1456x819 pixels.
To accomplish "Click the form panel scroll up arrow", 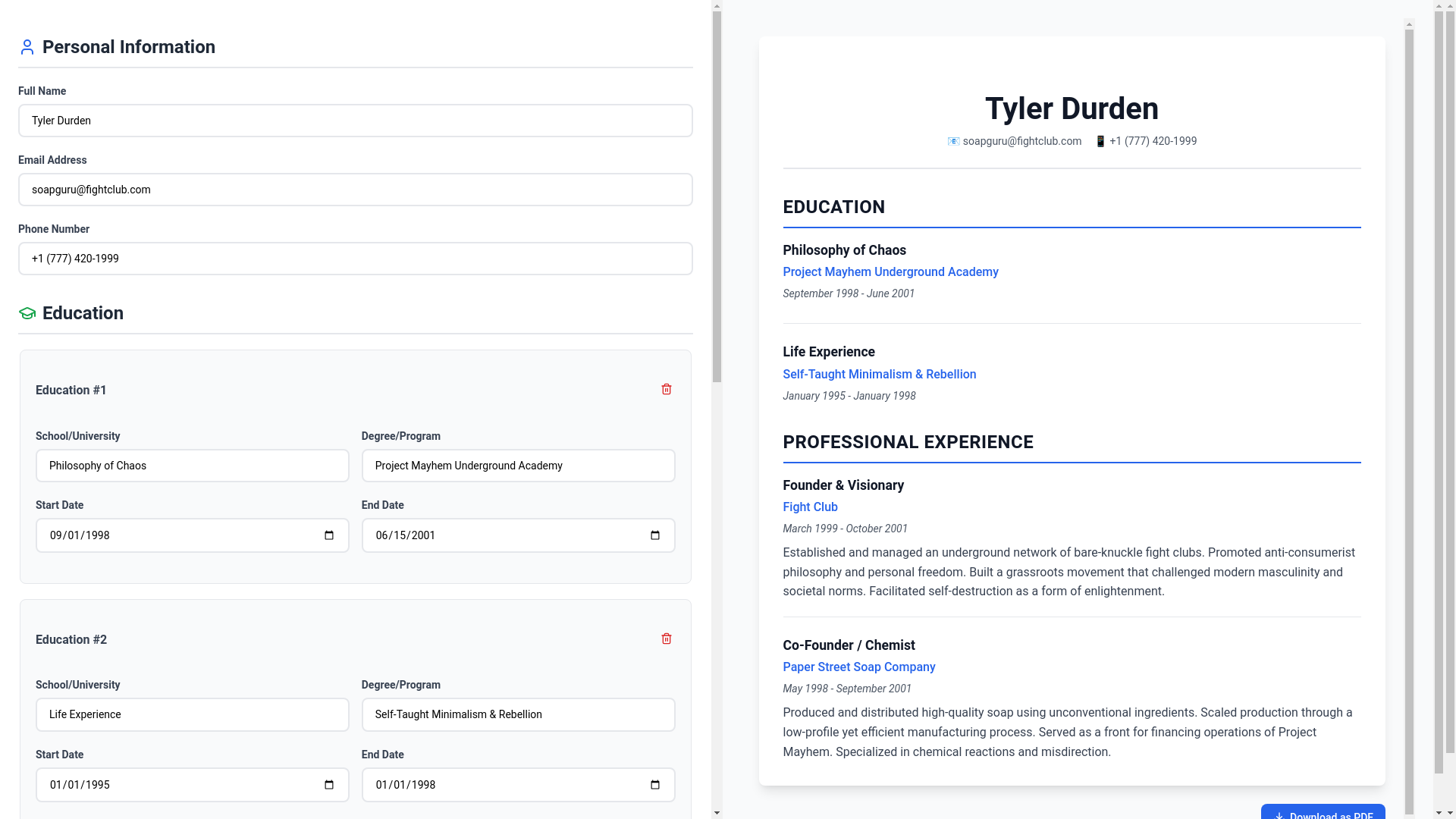I will pyautogui.click(x=717, y=5).
